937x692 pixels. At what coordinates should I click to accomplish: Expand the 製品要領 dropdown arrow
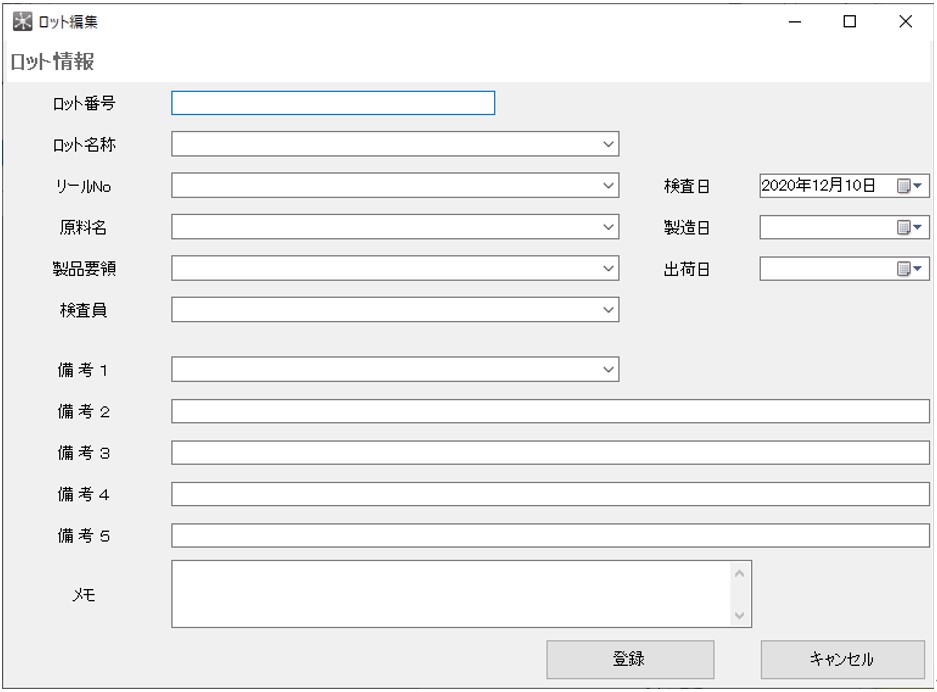[609, 268]
